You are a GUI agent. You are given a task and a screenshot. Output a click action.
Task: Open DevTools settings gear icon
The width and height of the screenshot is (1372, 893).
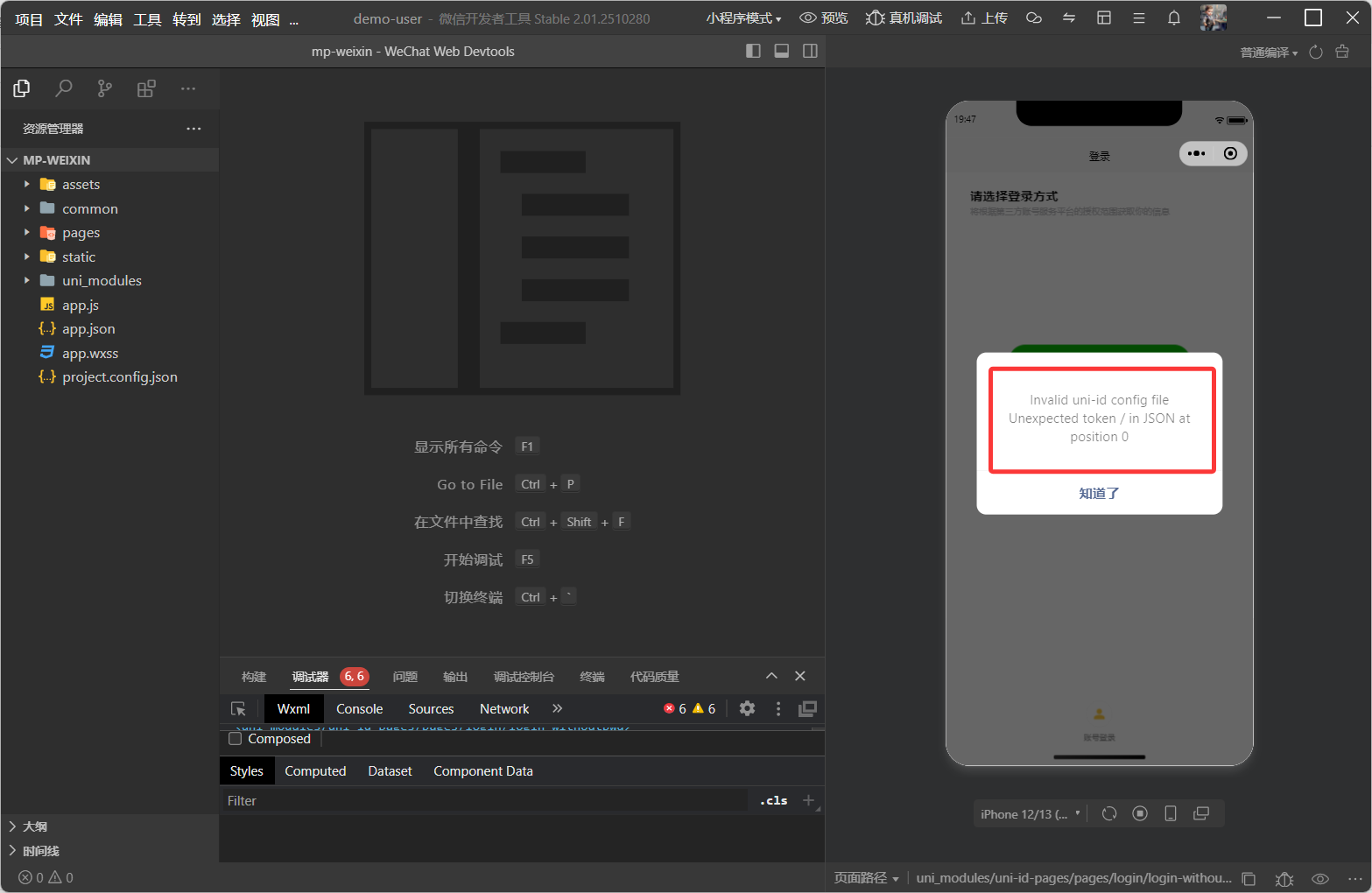pyautogui.click(x=747, y=709)
